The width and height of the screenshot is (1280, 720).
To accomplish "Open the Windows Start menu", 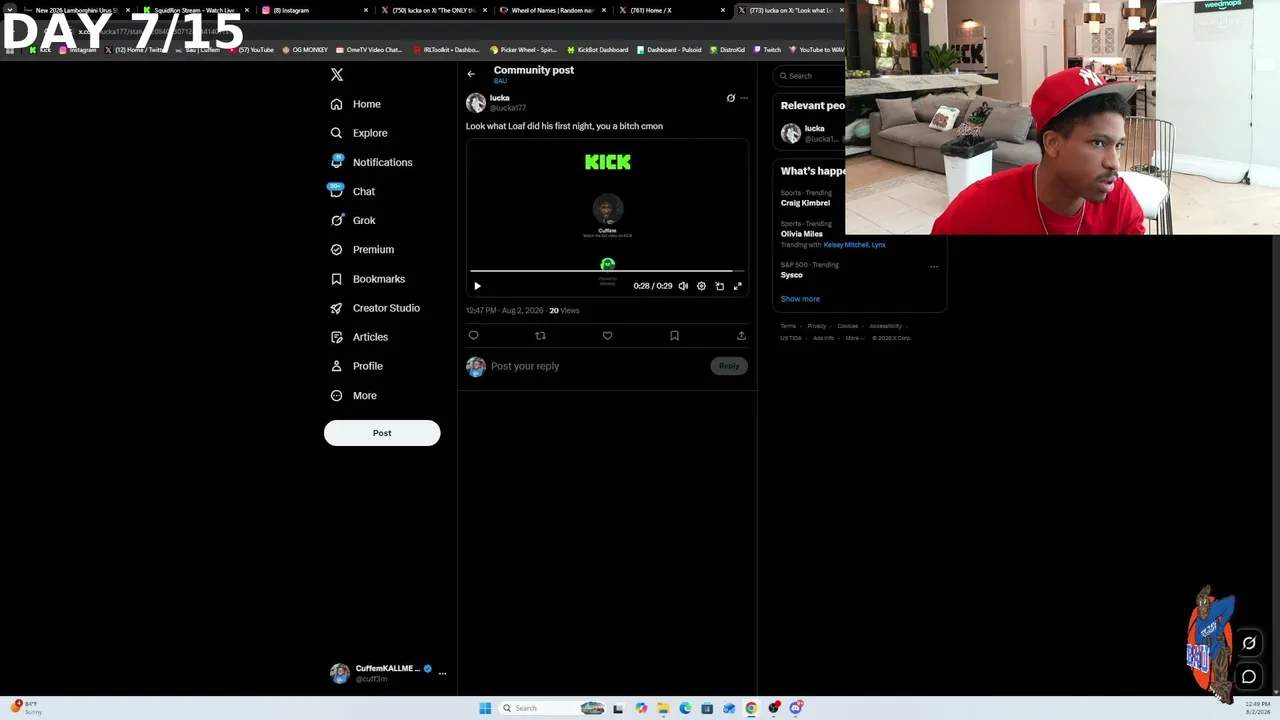I will (485, 708).
